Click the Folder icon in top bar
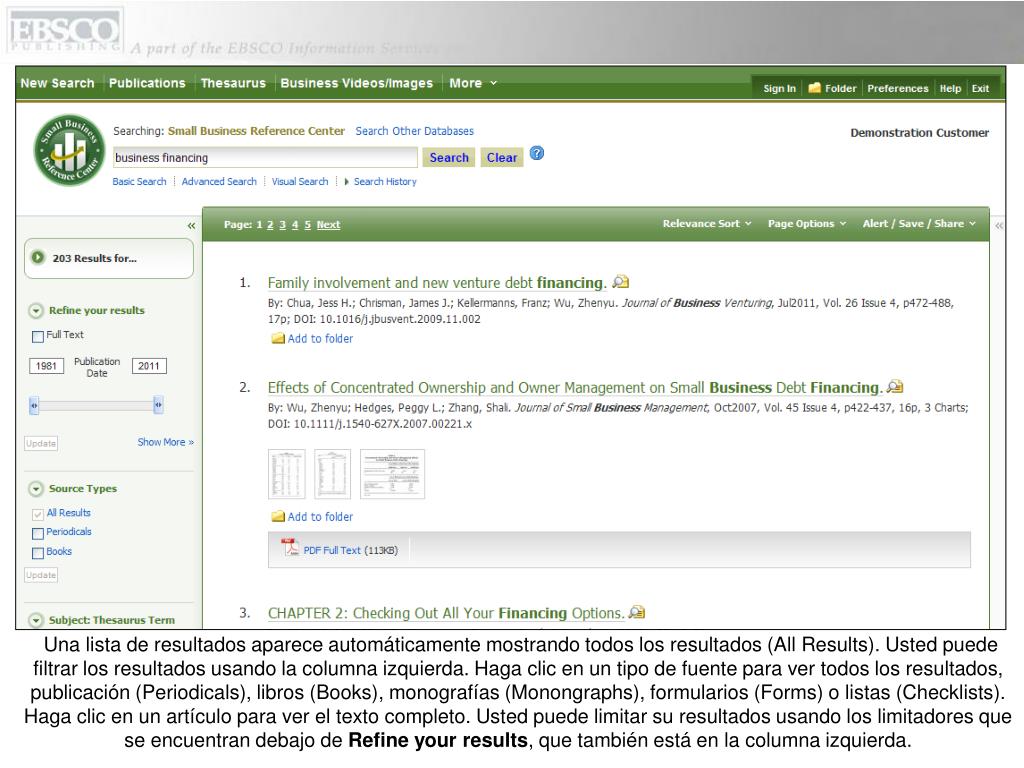The height and width of the screenshot is (768, 1024). click(814, 88)
